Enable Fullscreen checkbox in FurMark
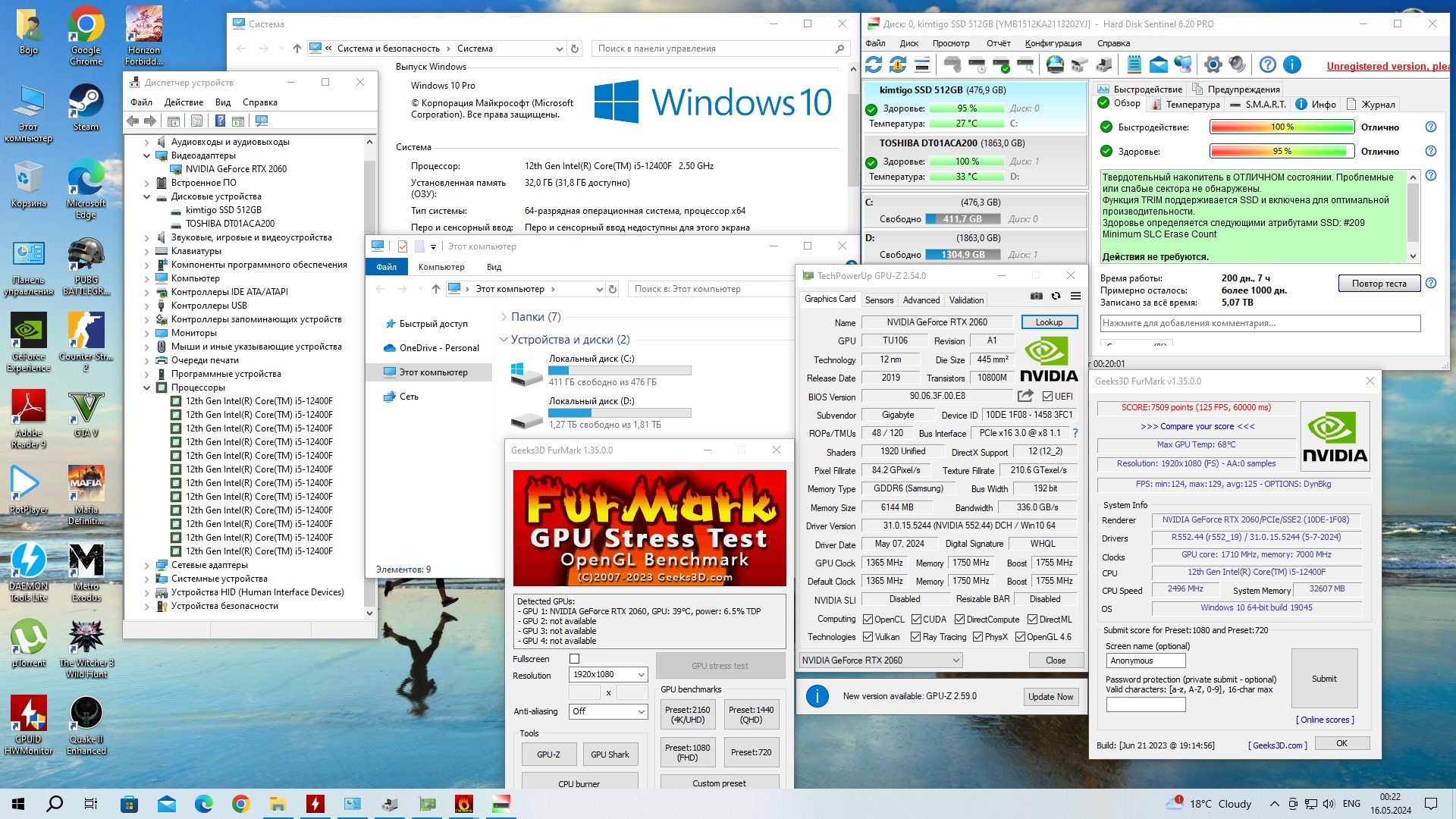 coord(574,658)
